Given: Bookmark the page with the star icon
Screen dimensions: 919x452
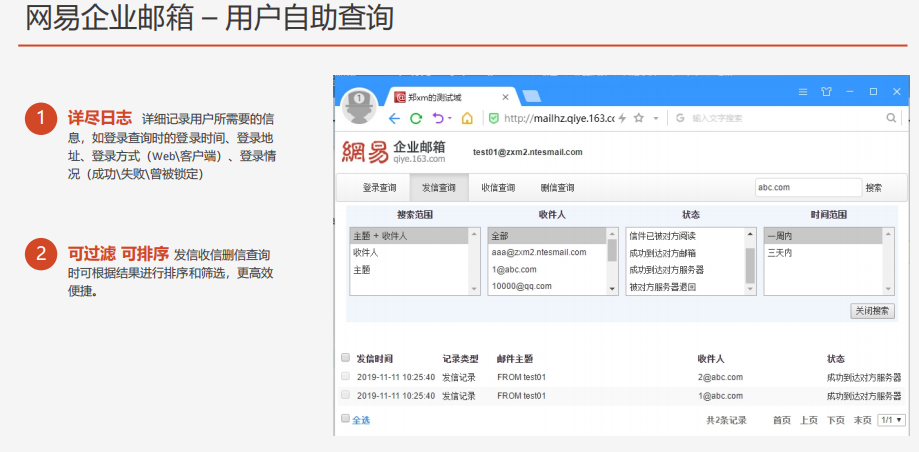Looking at the screenshot, I should (x=639, y=118).
